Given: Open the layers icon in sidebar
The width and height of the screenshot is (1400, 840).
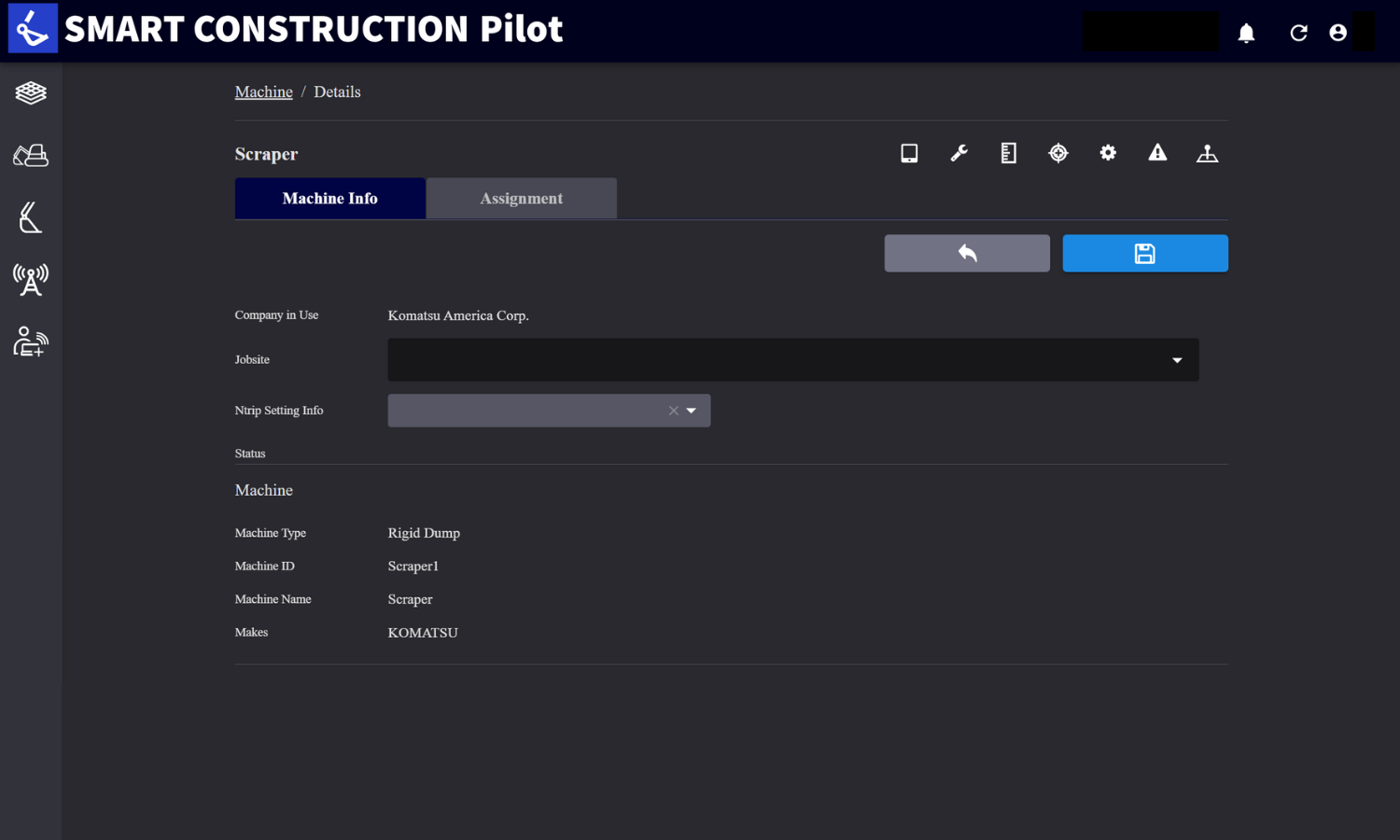Looking at the screenshot, I should tap(31, 92).
